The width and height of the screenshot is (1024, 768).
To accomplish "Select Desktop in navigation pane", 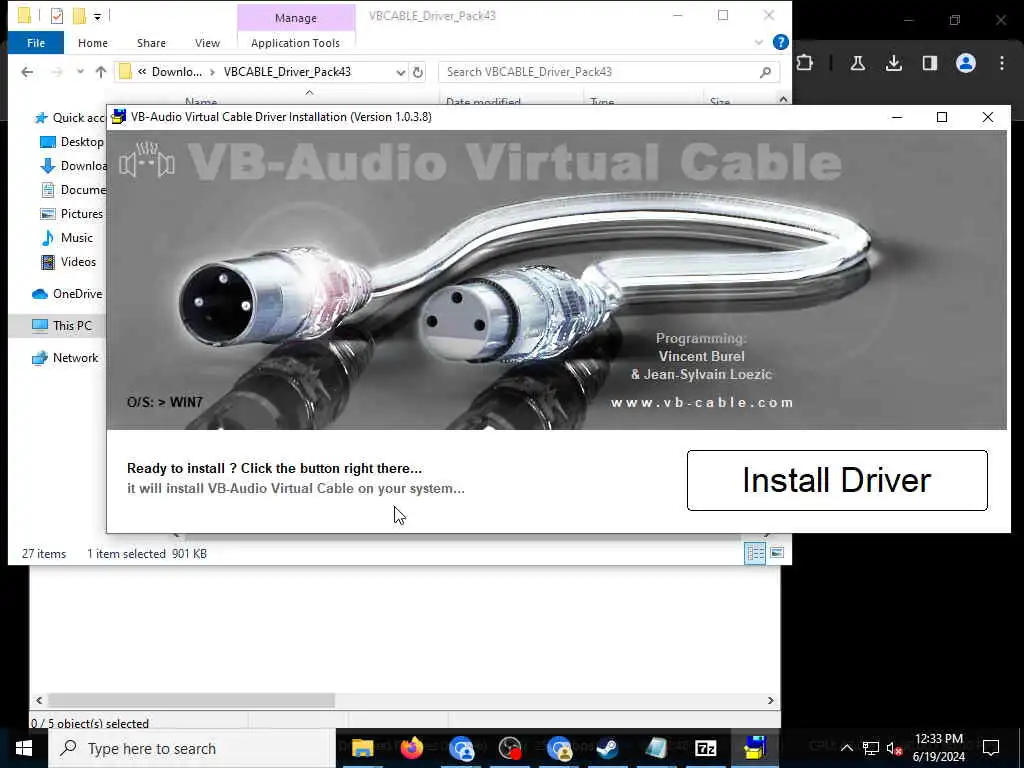I will tap(72, 142).
